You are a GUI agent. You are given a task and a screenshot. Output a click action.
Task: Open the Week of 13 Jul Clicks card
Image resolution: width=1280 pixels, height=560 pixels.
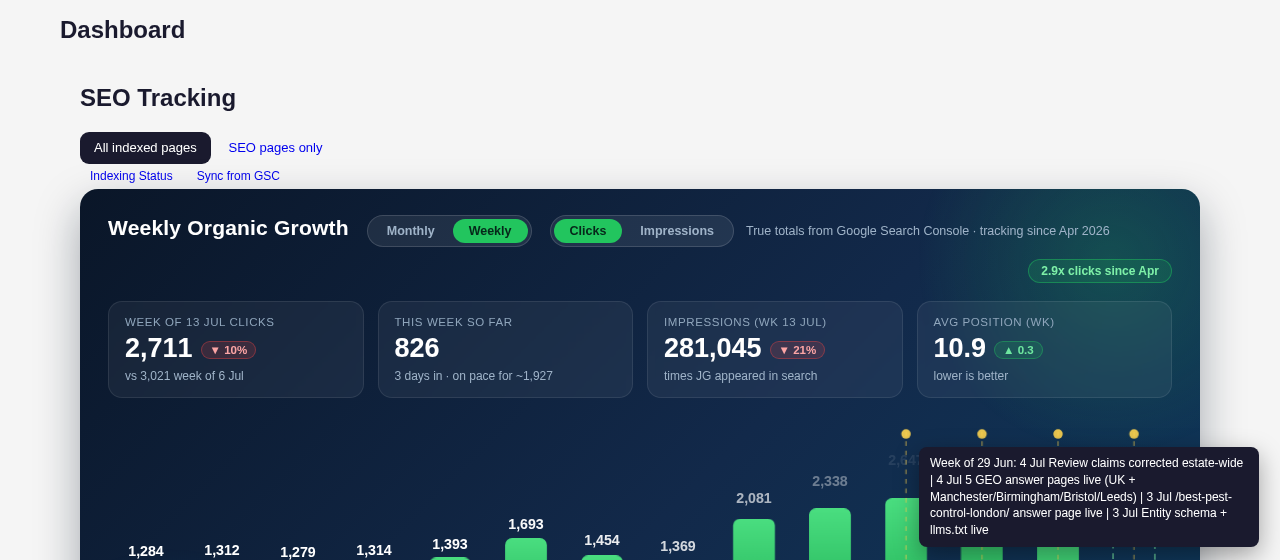click(x=236, y=350)
